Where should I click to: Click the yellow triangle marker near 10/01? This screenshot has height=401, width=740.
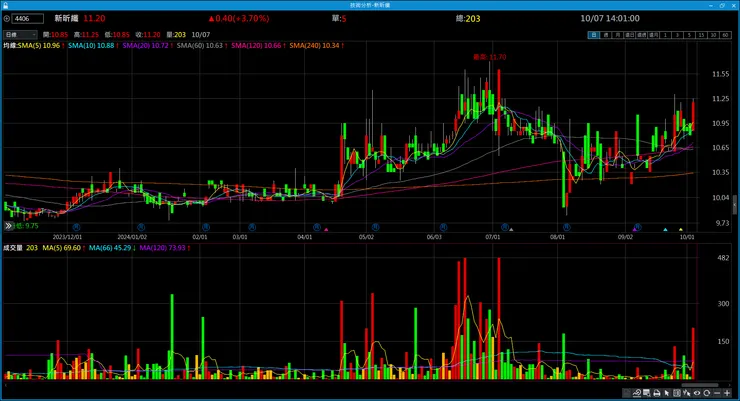point(681,230)
